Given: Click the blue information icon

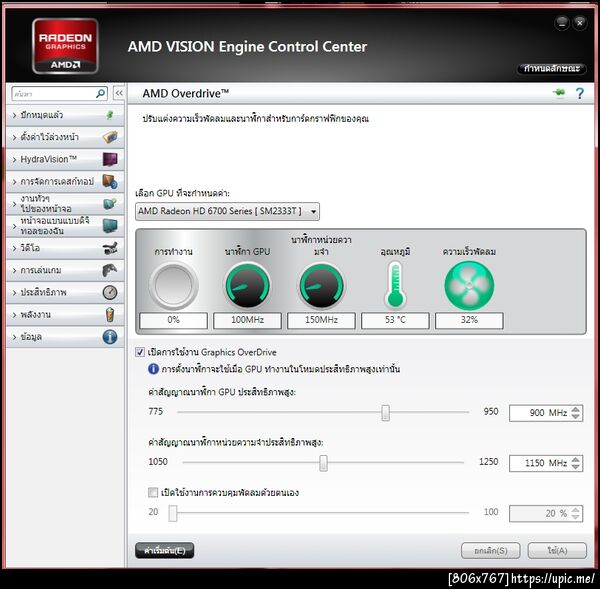Looking at the screenshot, I should tap(110, 337).
